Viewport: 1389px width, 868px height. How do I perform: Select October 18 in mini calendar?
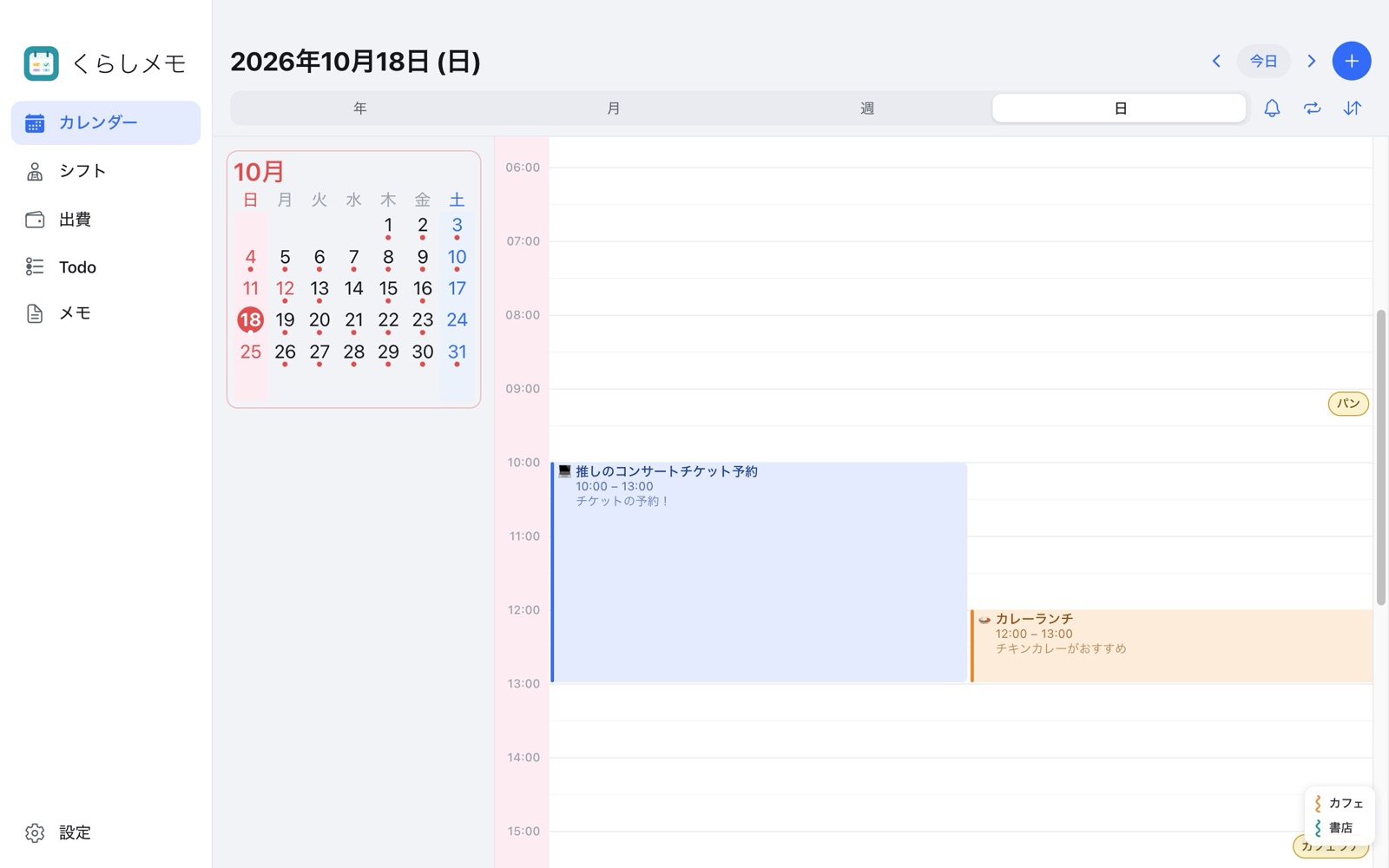tap(250, 320)
